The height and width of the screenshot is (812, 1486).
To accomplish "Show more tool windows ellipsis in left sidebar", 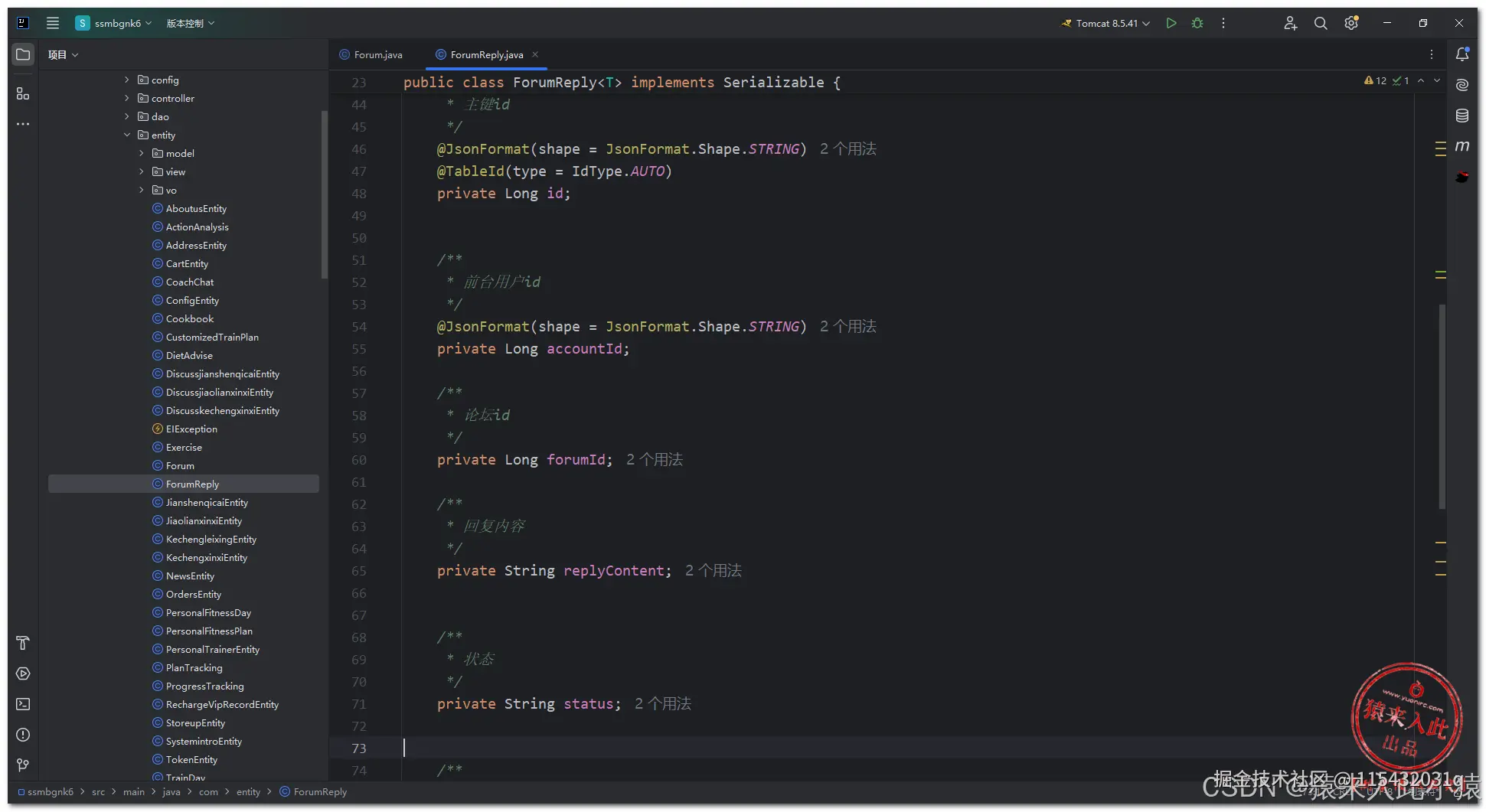I will tap(23, 124).
